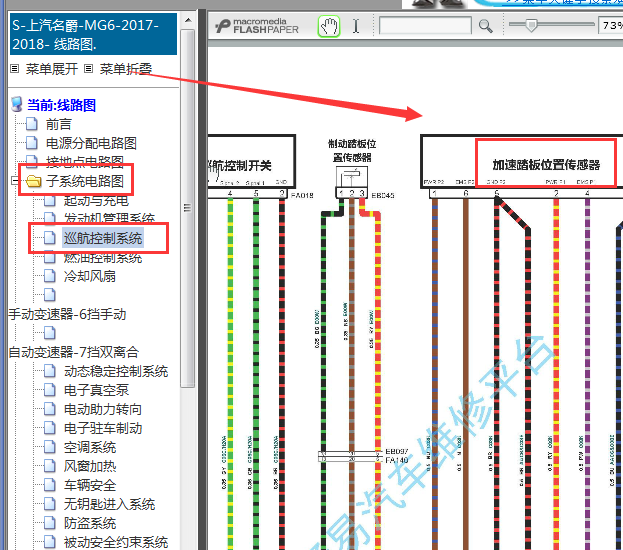Open the 电动助力转向 tree item
Viewport: 623px width, 550px height.
point(103,409)
